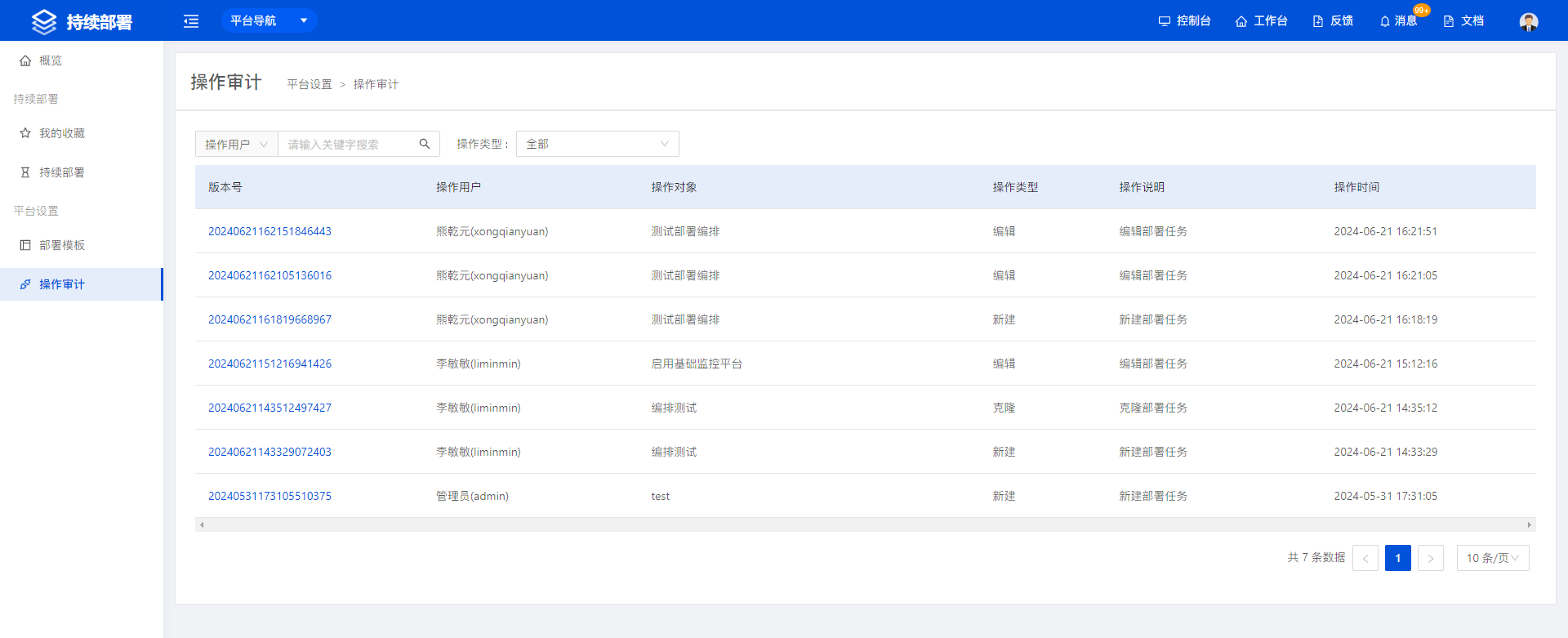Click 克隆 operation type cell
The width and height of the screenshot is (1568, 638).
pos(1004,408)
